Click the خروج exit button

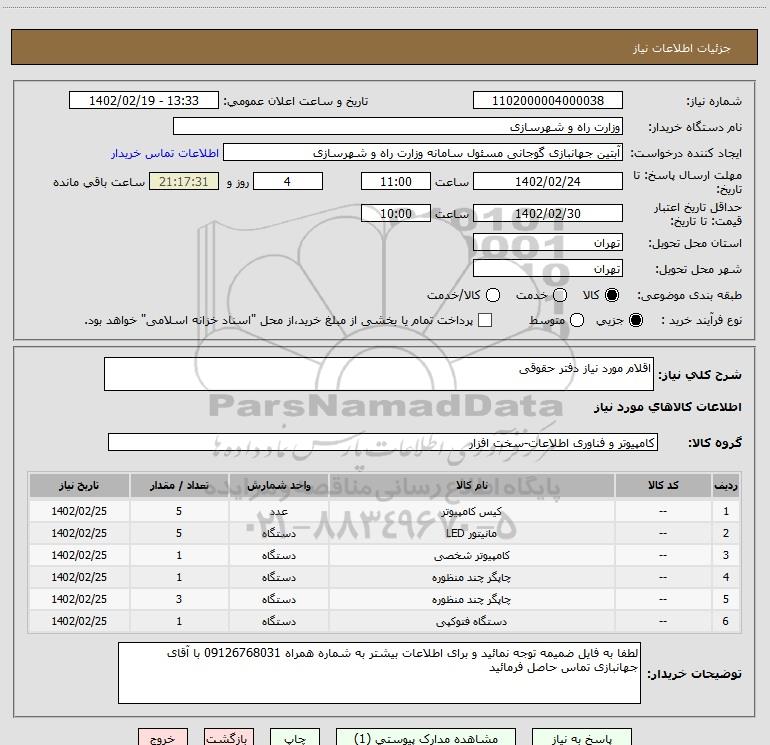[163, 738]
